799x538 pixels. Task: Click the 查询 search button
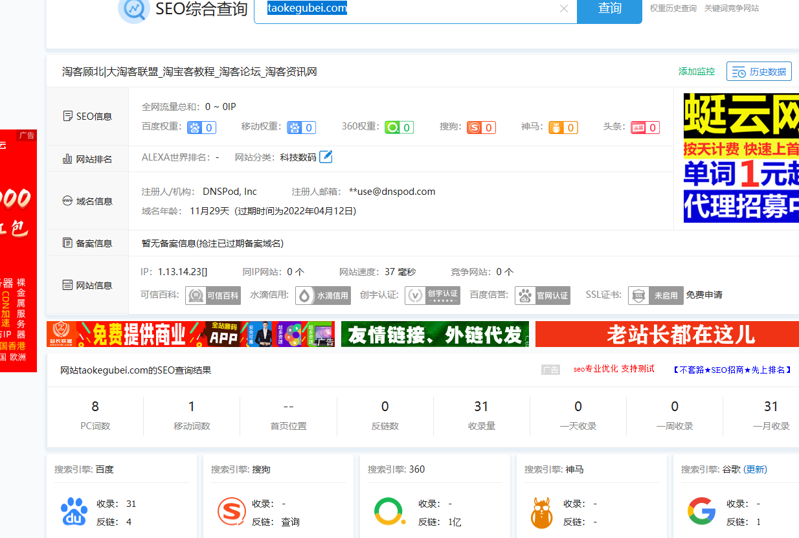pos(609,9)
